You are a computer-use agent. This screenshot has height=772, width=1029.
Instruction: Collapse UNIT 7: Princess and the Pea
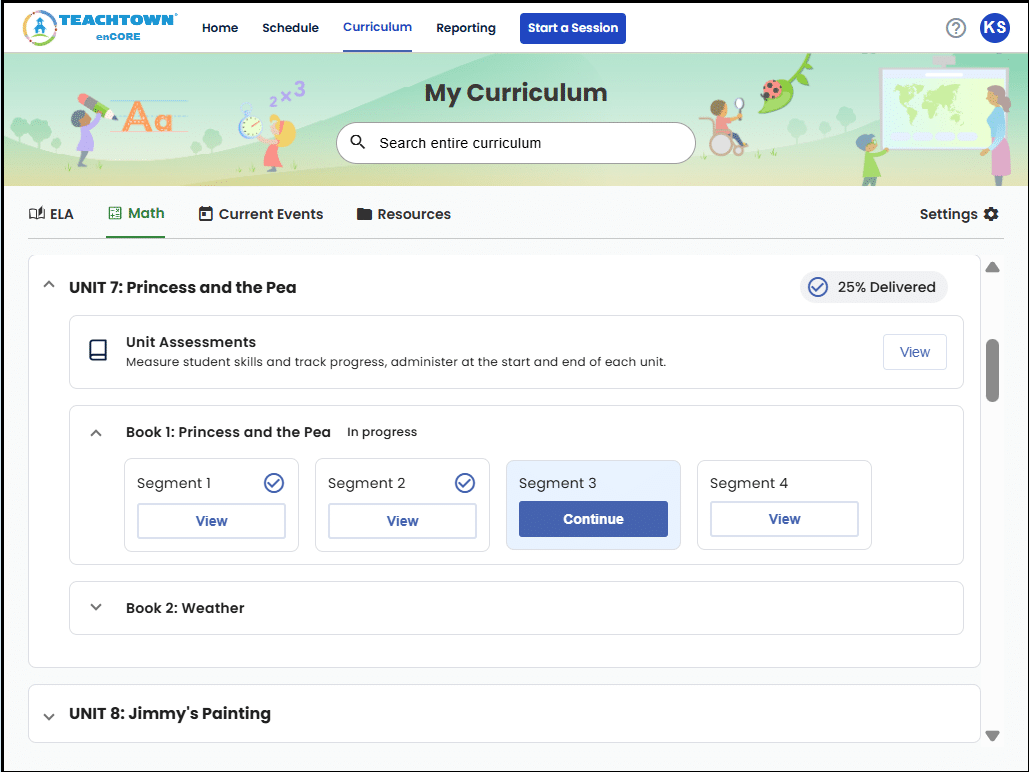click(48, 286)
